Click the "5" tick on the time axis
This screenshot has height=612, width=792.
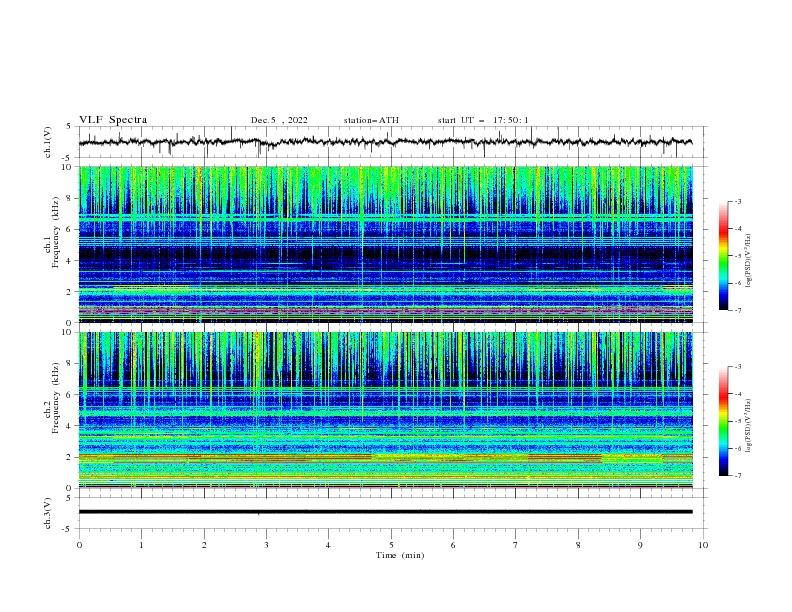(391, 545)
